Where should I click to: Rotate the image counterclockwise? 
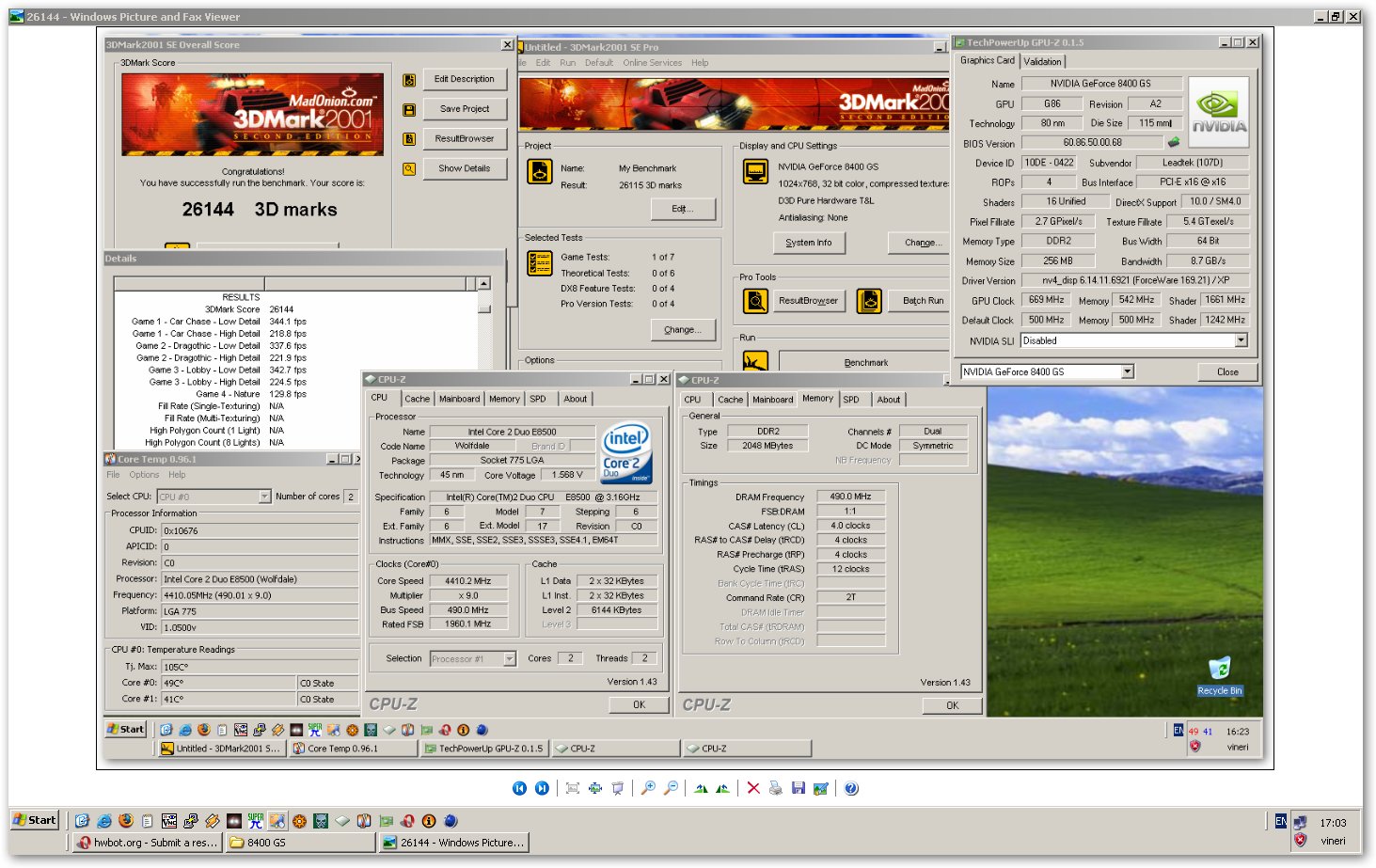coord(722,788)
